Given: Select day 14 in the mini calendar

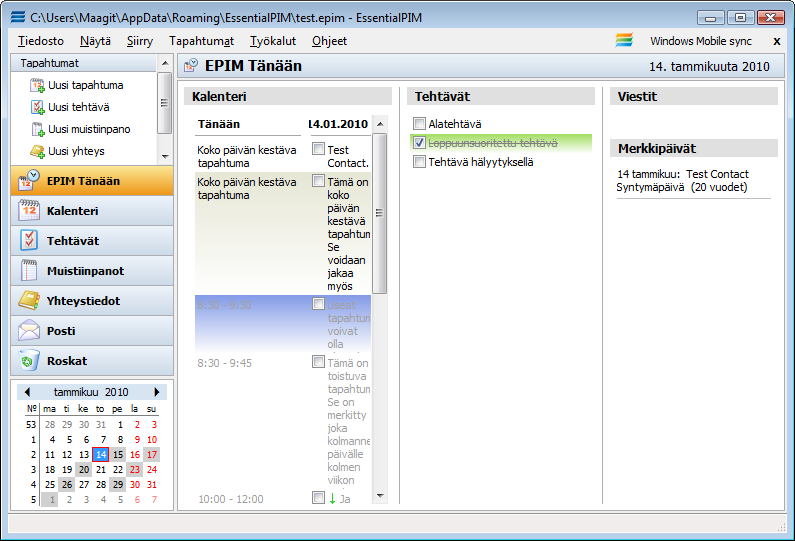Looking at the screenshot, I should pyautogui.click(x=101, y=454).
